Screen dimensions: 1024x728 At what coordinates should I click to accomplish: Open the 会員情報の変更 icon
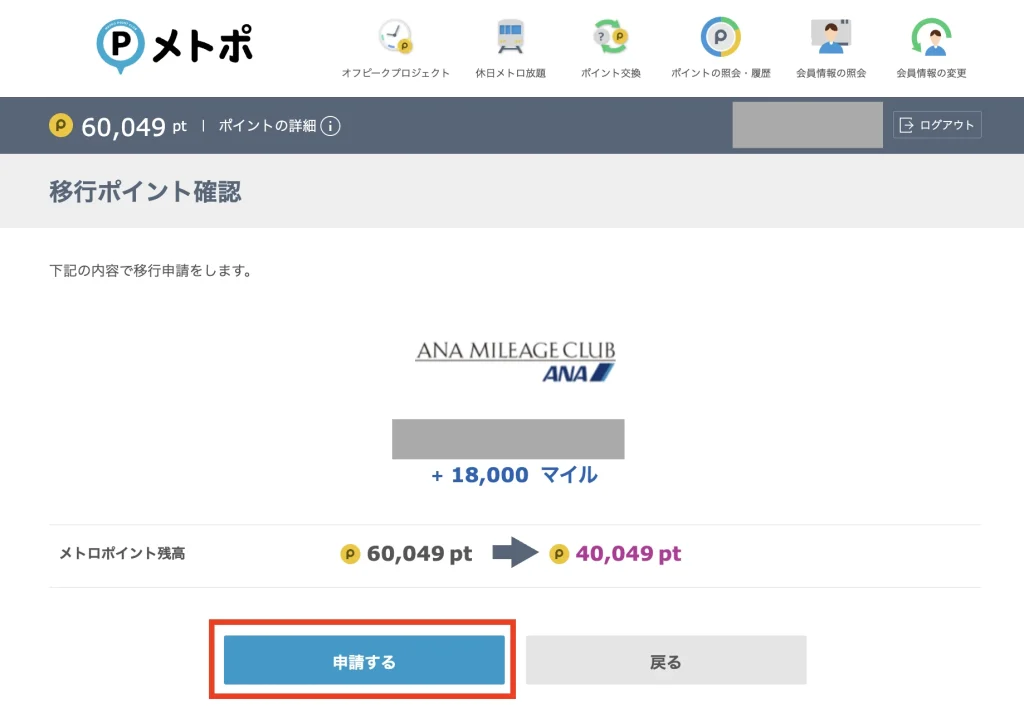click(931, 37)
